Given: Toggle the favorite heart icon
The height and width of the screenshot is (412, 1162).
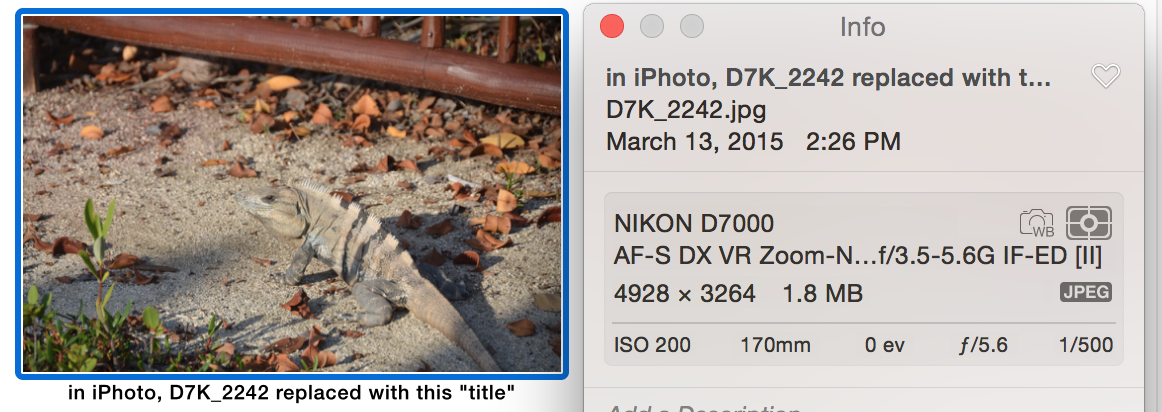Looking at the screenshot, I should click(1106, 76).
